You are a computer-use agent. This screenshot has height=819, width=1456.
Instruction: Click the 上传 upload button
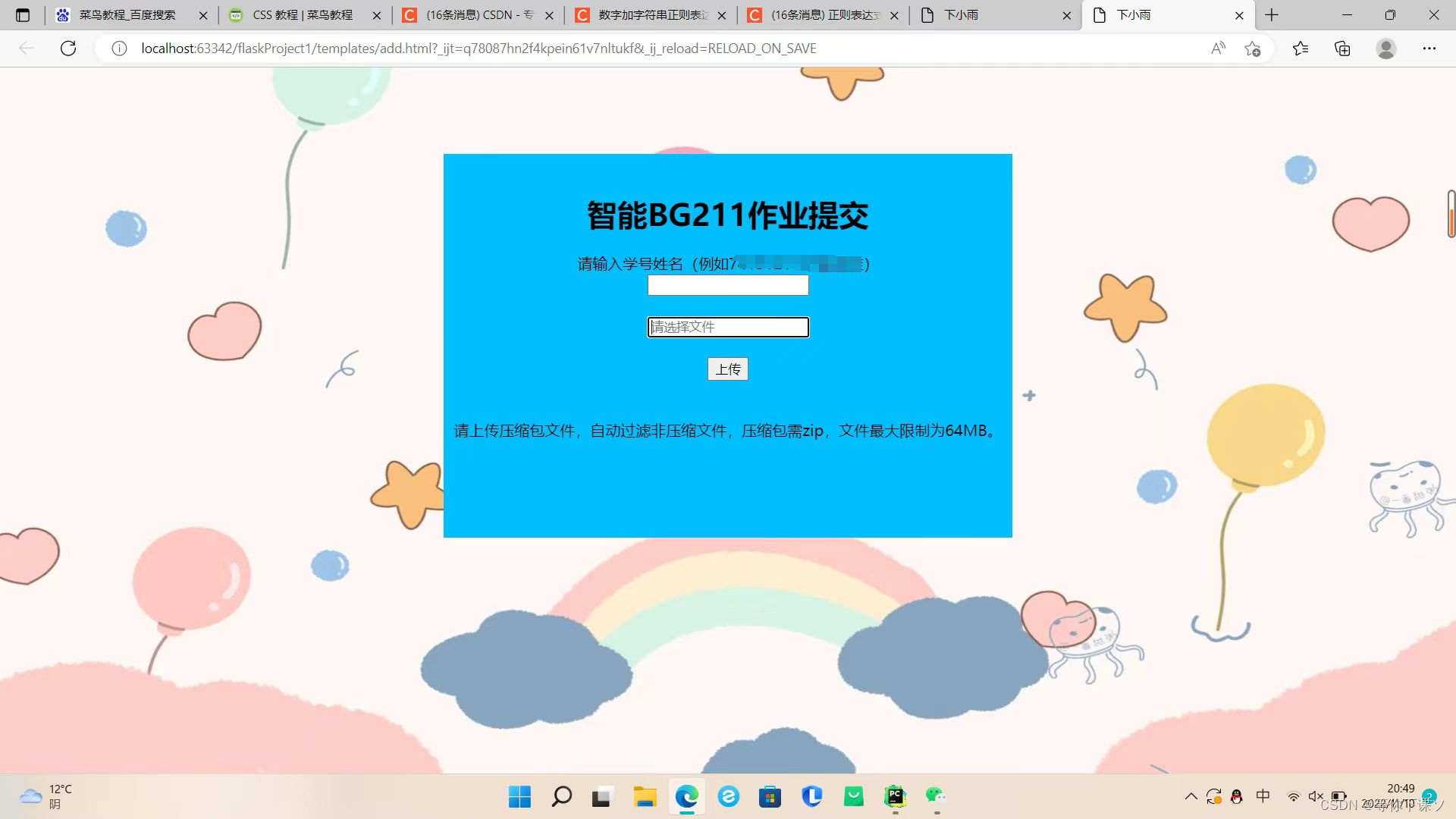727,369
